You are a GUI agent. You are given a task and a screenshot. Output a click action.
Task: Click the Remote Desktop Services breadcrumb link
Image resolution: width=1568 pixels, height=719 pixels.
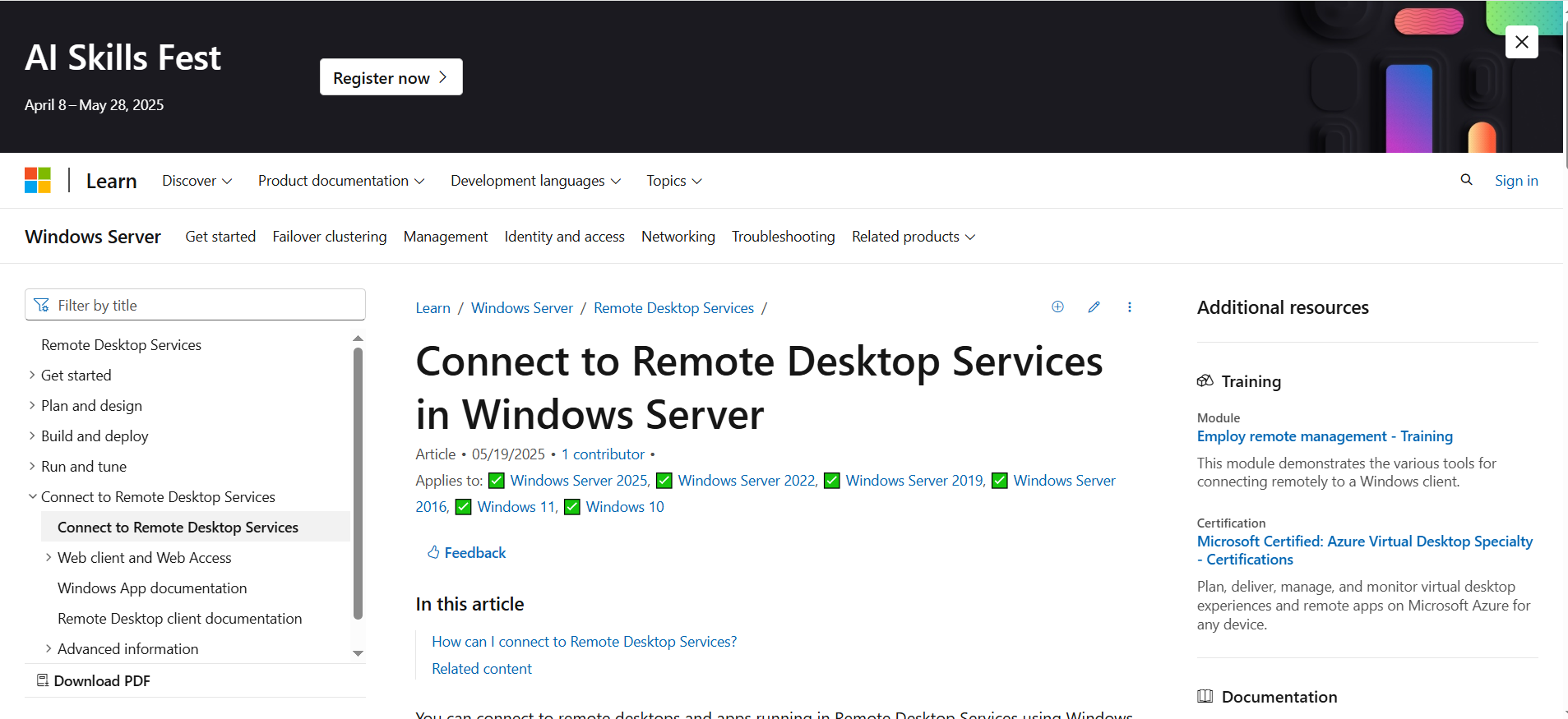click(674, 308)
